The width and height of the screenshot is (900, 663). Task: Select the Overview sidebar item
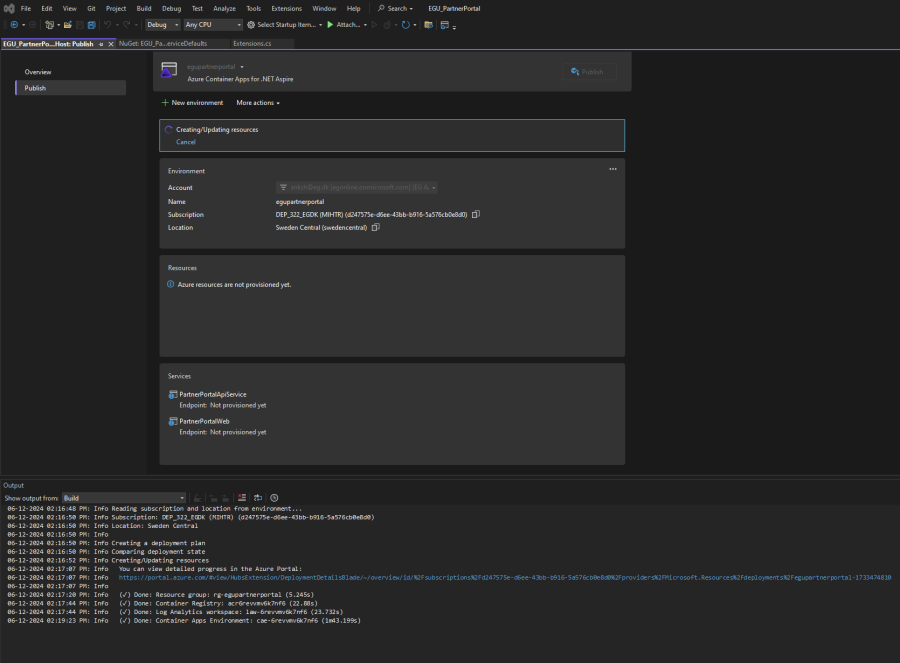coord(38,72)
